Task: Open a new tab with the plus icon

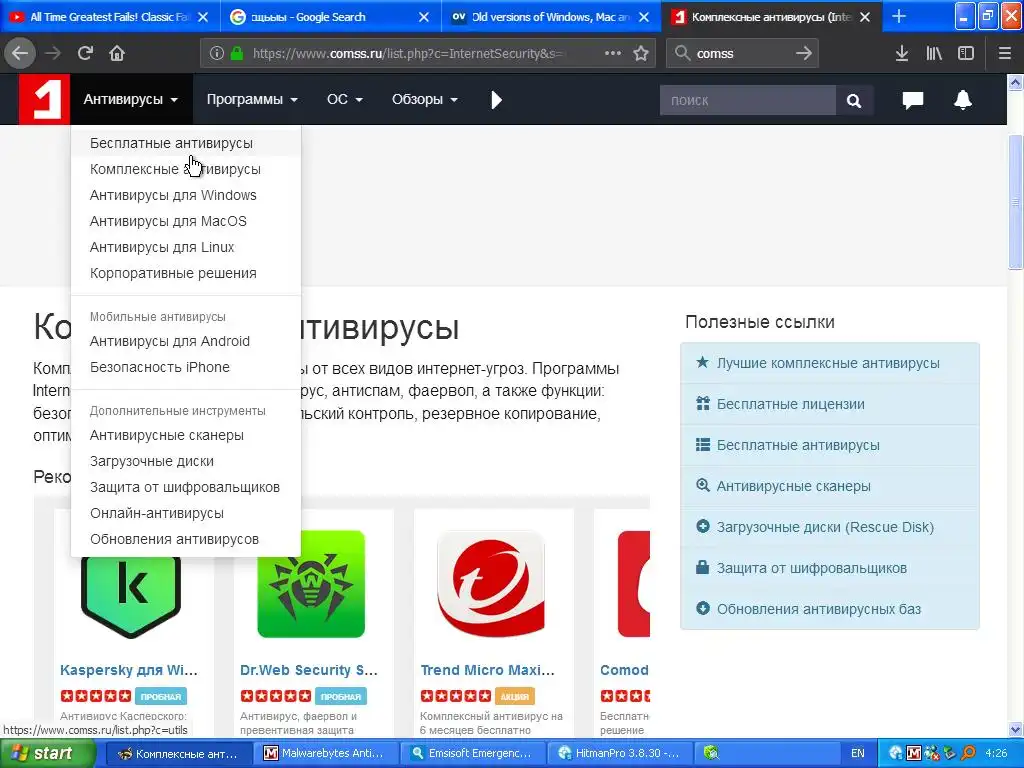Action: pyautogui.click(x=899, y=16)
